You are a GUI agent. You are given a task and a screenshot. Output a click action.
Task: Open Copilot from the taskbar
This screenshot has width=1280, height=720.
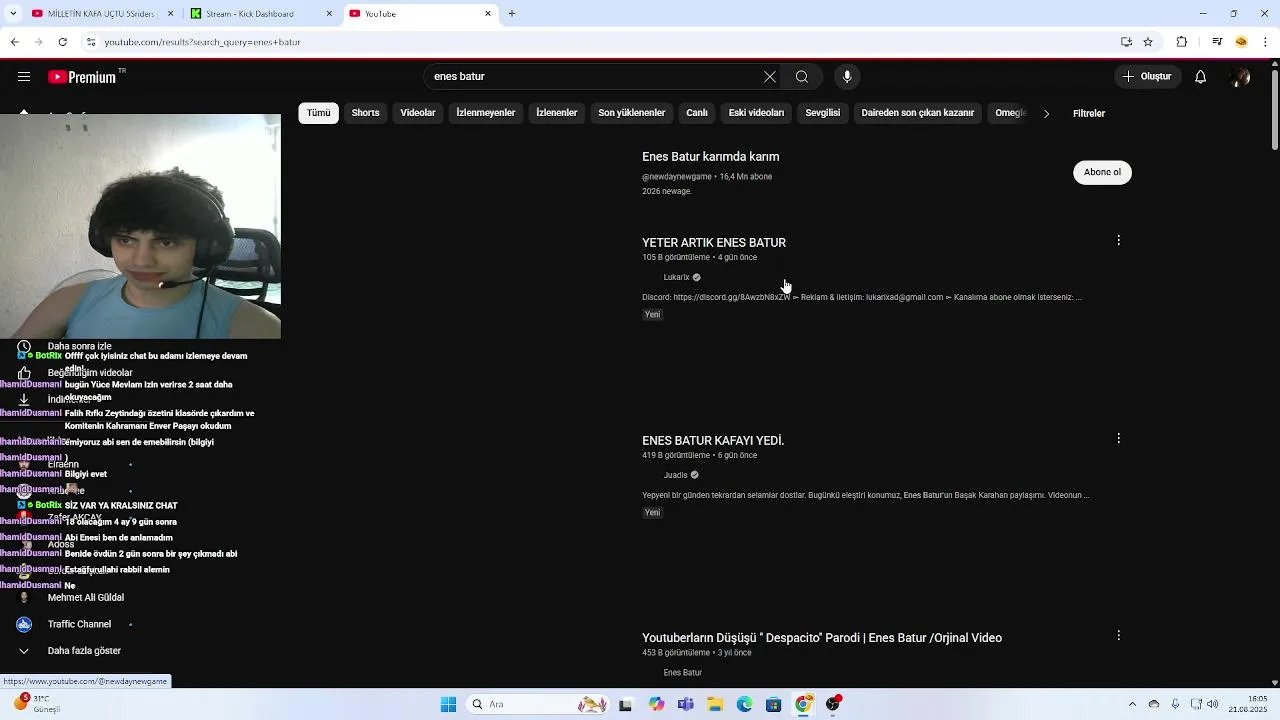tap(656, 705)
